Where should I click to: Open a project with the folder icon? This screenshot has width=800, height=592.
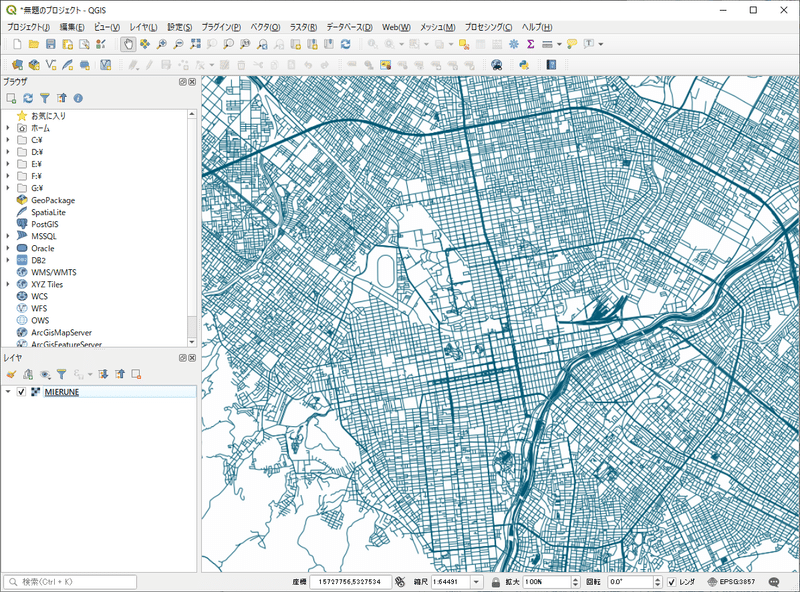tap(34, 44)
